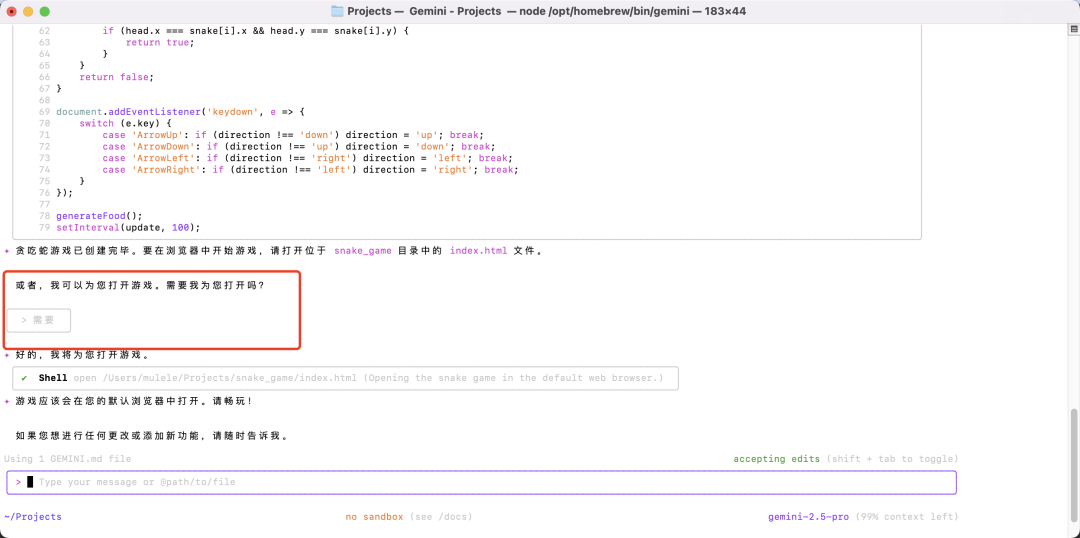Click the '~/Projects' path in the footer
This screenshot has width=1080, height=538.
tap(32, 517)
